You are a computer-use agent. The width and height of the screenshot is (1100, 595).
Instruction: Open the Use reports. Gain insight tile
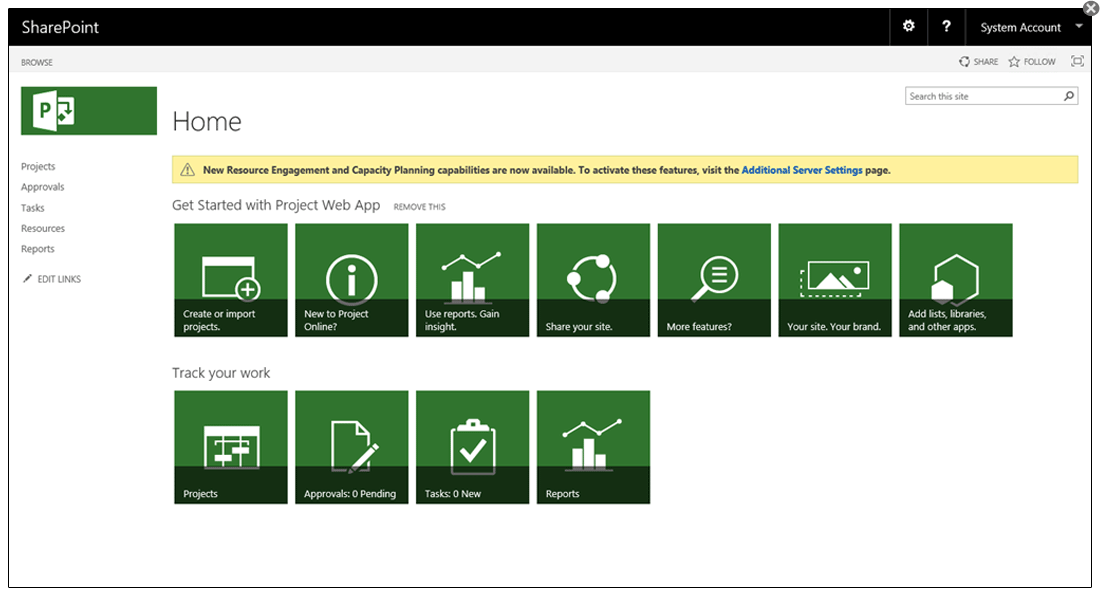pyautogui.click(x=472, y=280)
